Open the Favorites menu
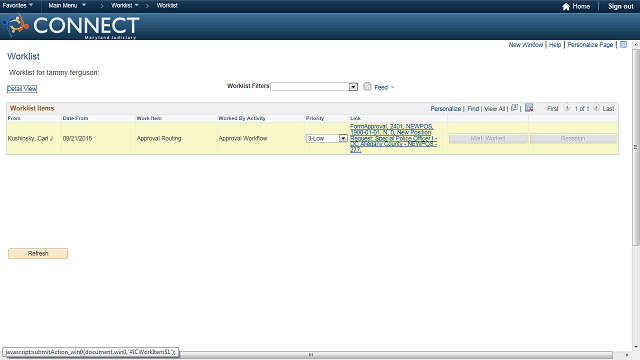 pos(18,6)
